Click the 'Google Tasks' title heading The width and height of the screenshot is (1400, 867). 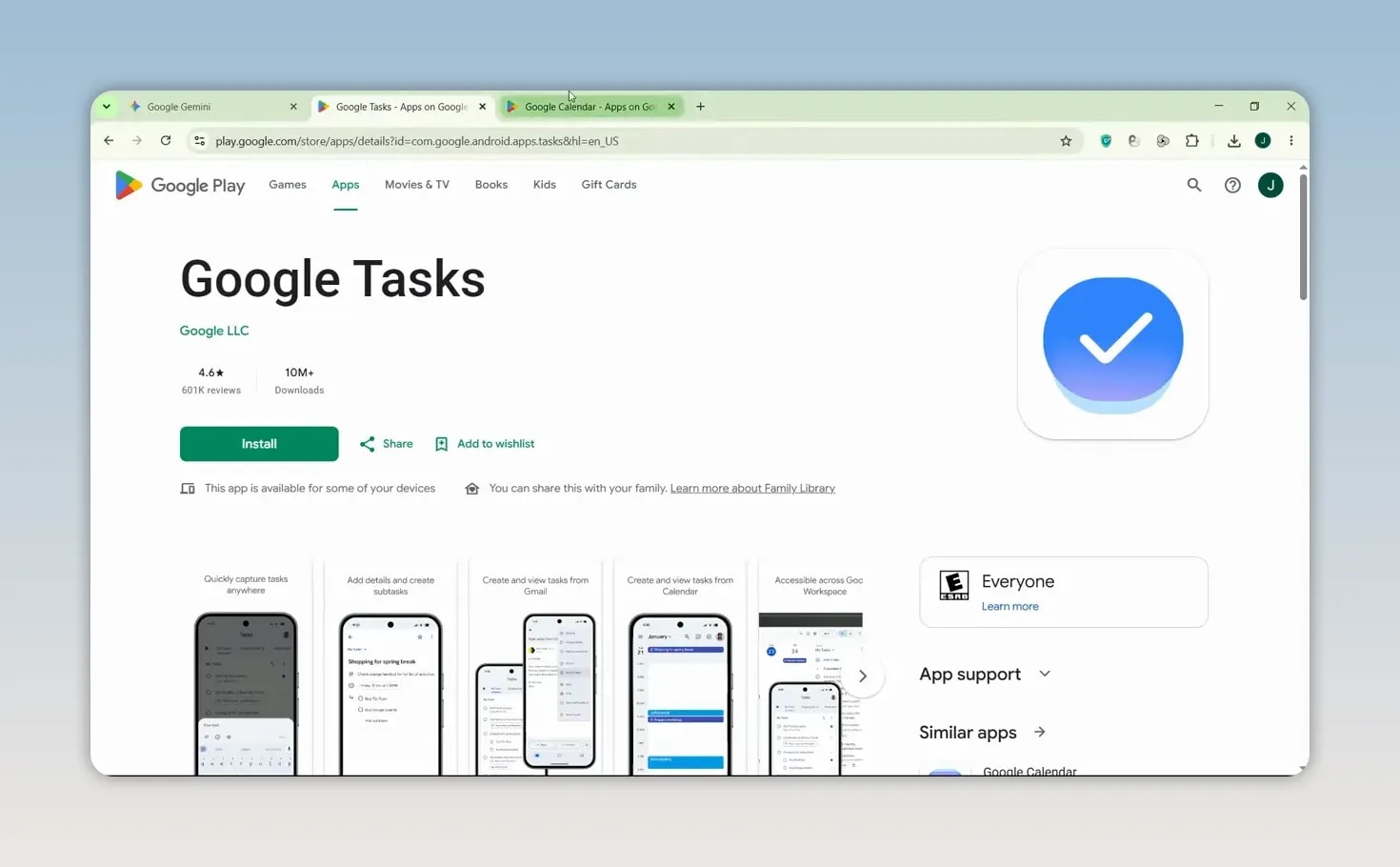click(332, 279)
